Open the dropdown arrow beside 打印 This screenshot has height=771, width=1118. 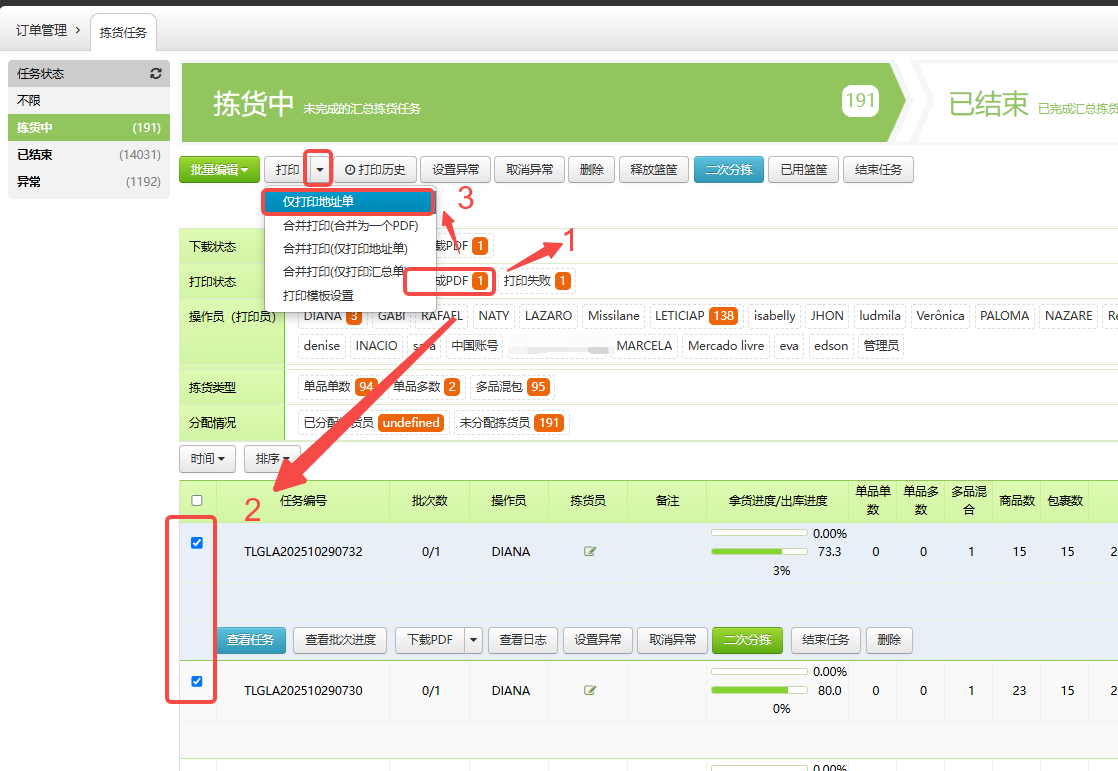[x=318, y=169]
